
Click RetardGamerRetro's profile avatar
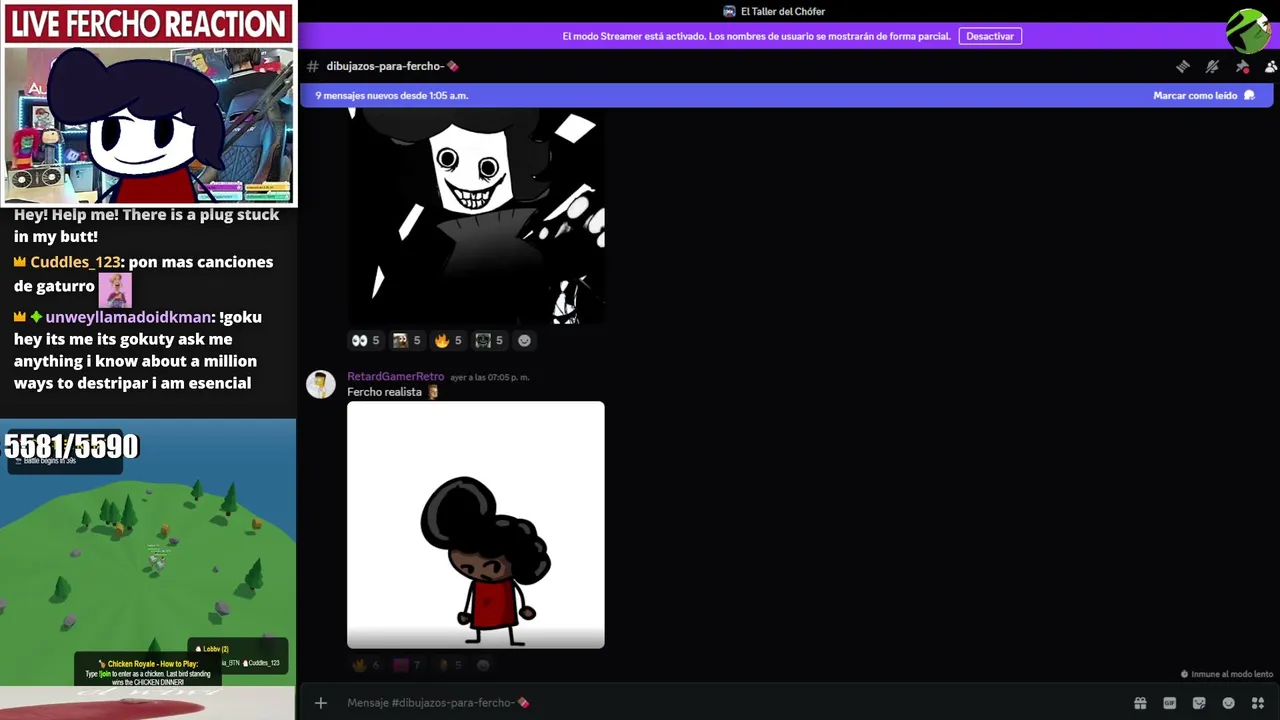click(x=321, y=385)
